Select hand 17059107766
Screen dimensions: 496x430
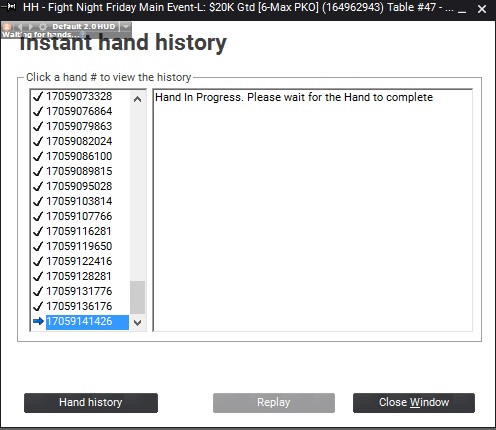(x=79, y=216)
